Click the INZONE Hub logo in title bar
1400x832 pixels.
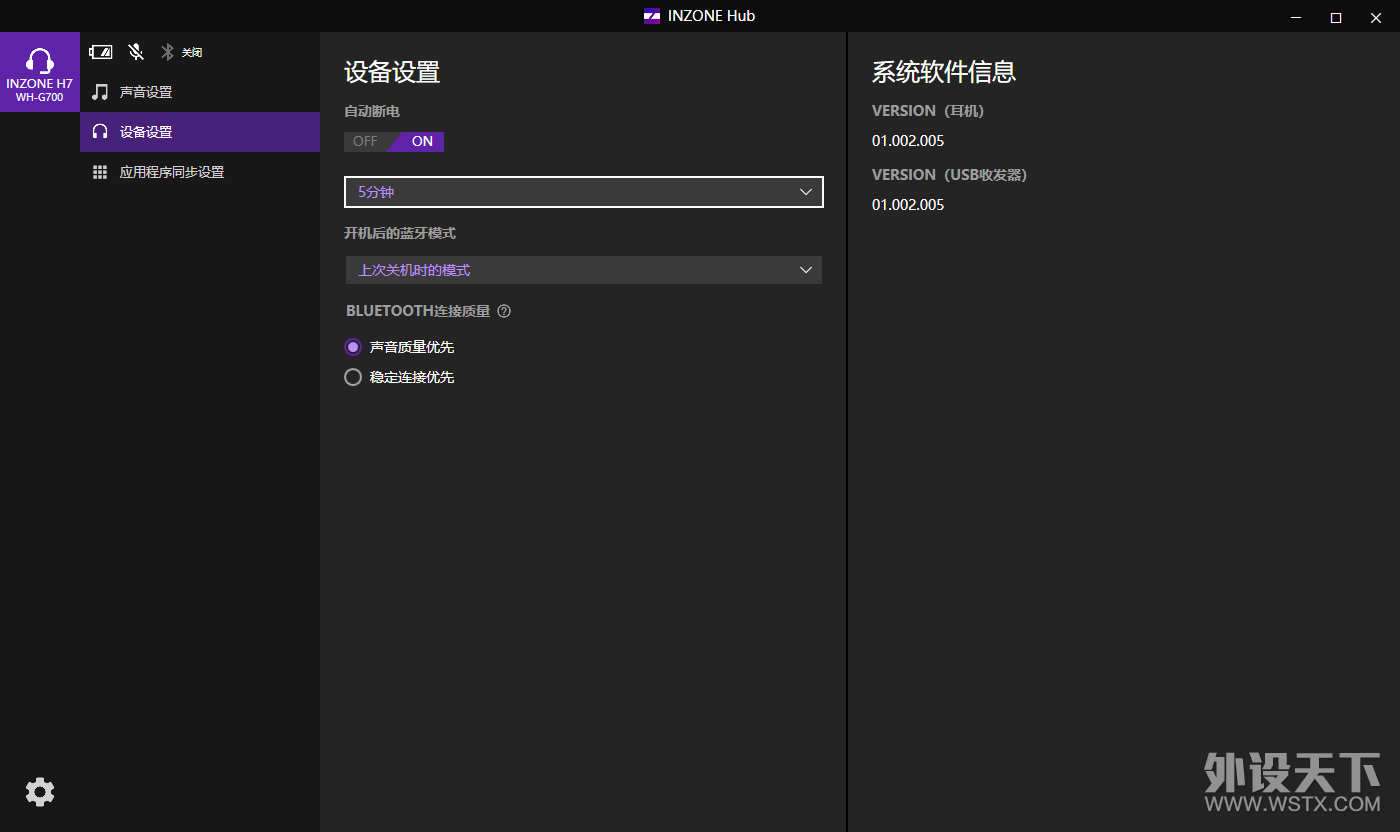tap(652, 16)
